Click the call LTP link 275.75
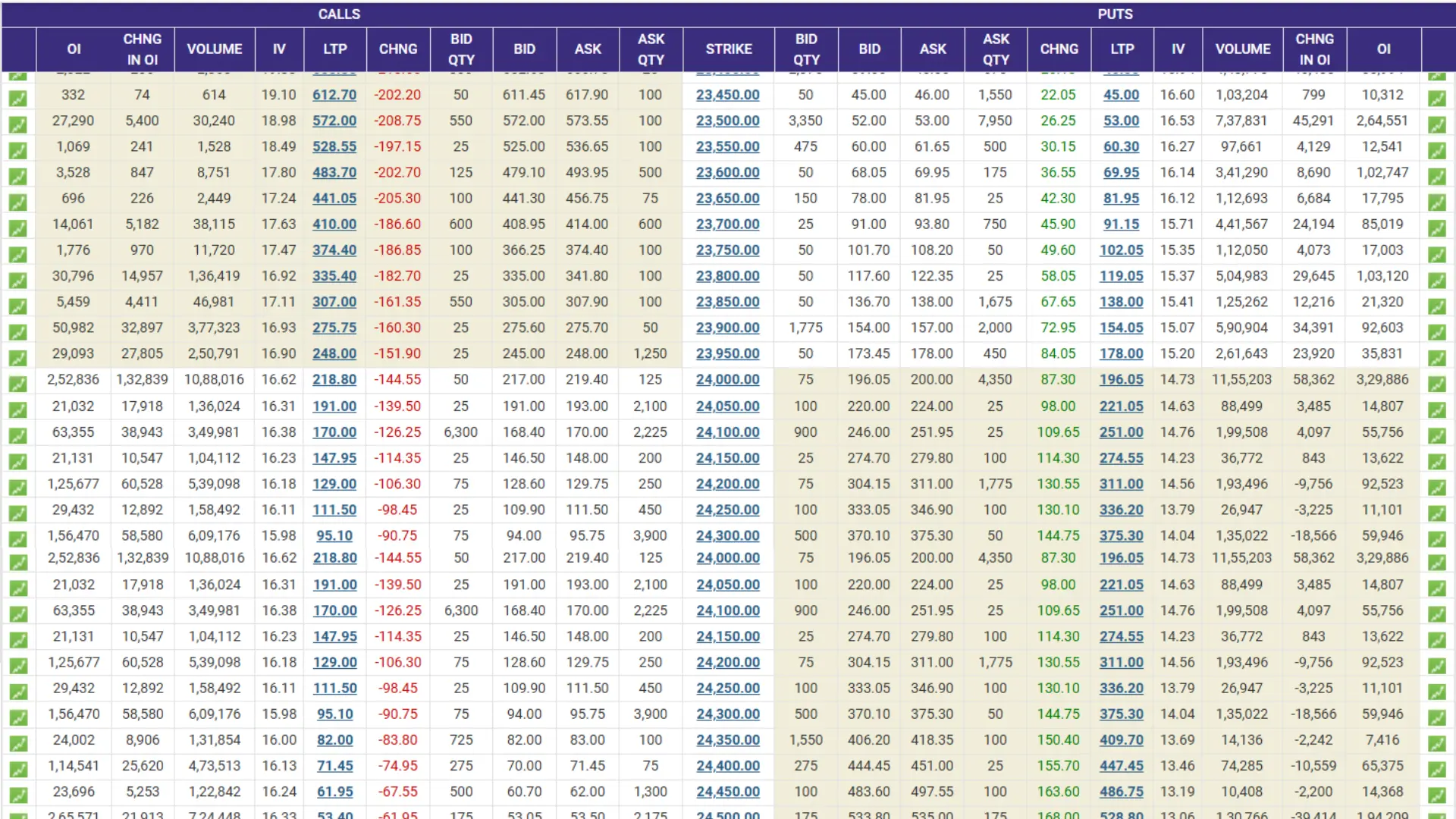 334,328
